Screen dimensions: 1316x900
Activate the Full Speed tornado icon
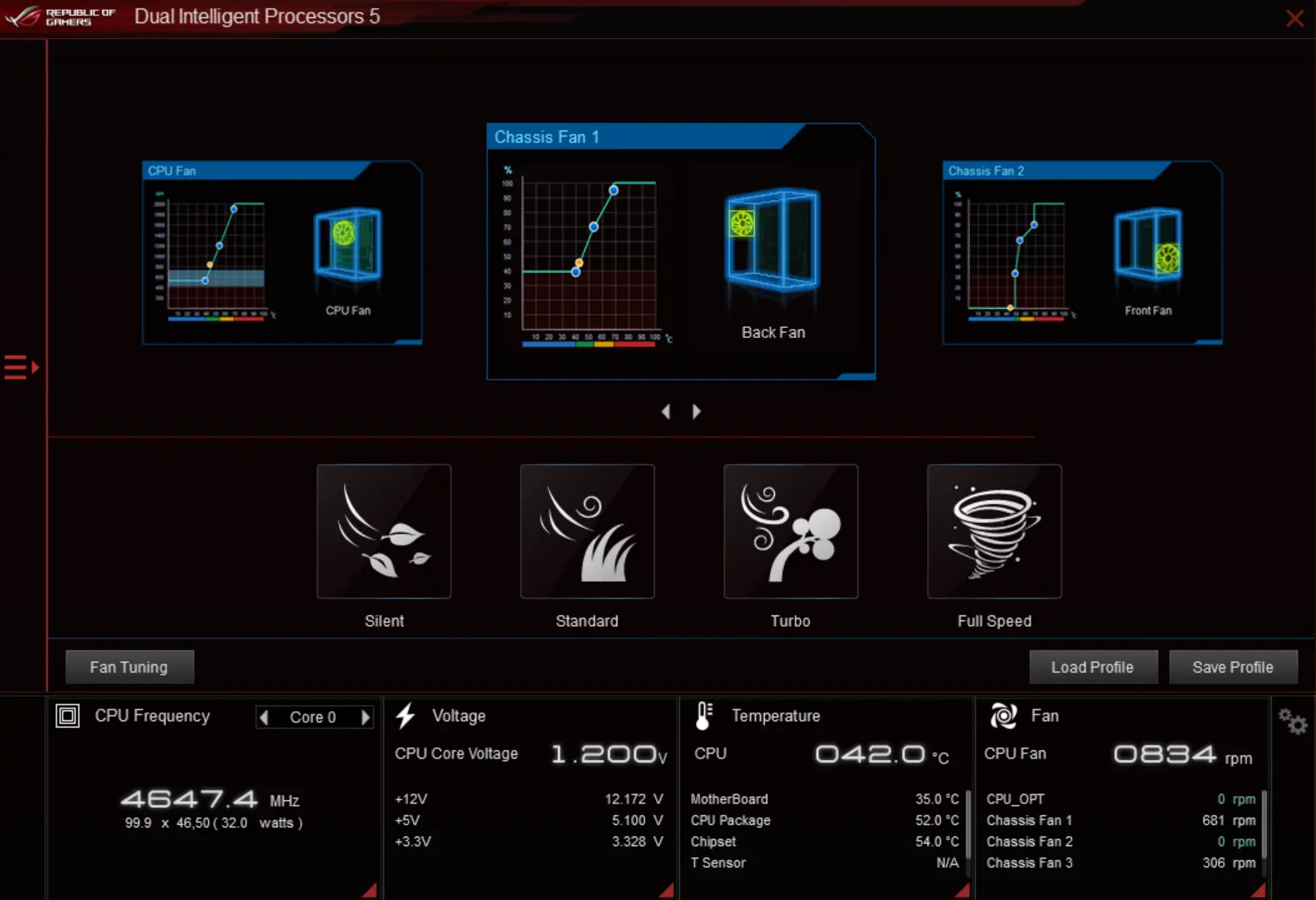(x=995, y=531)
